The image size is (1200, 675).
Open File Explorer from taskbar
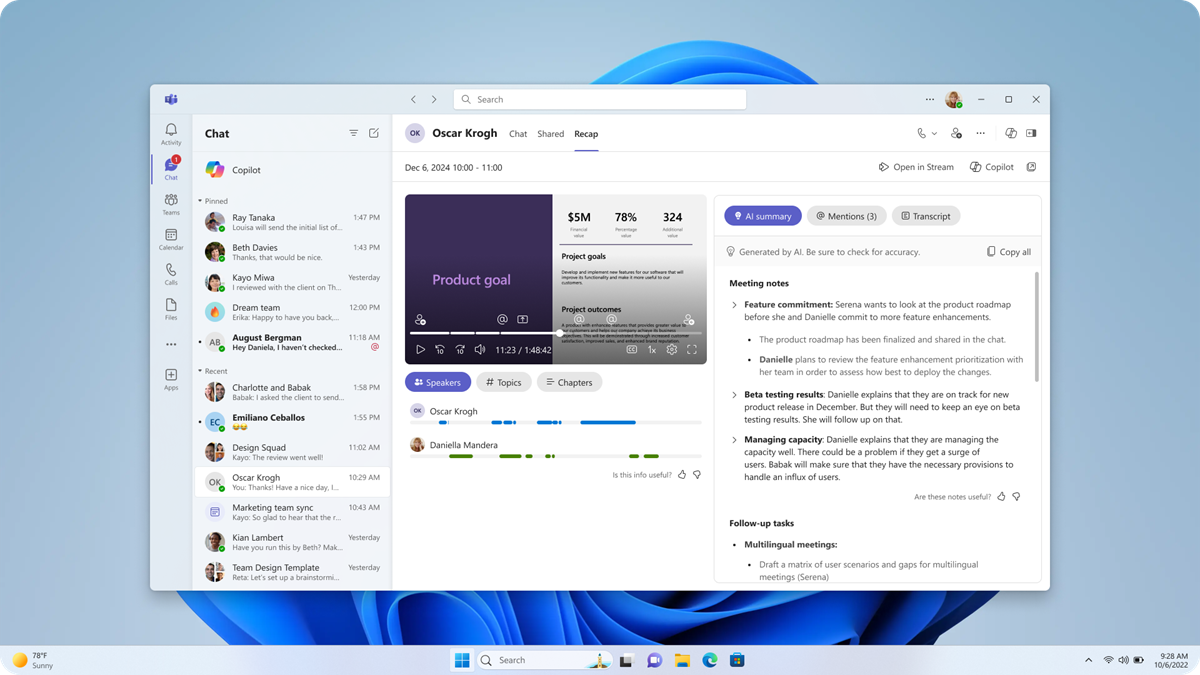coord(682,660)
